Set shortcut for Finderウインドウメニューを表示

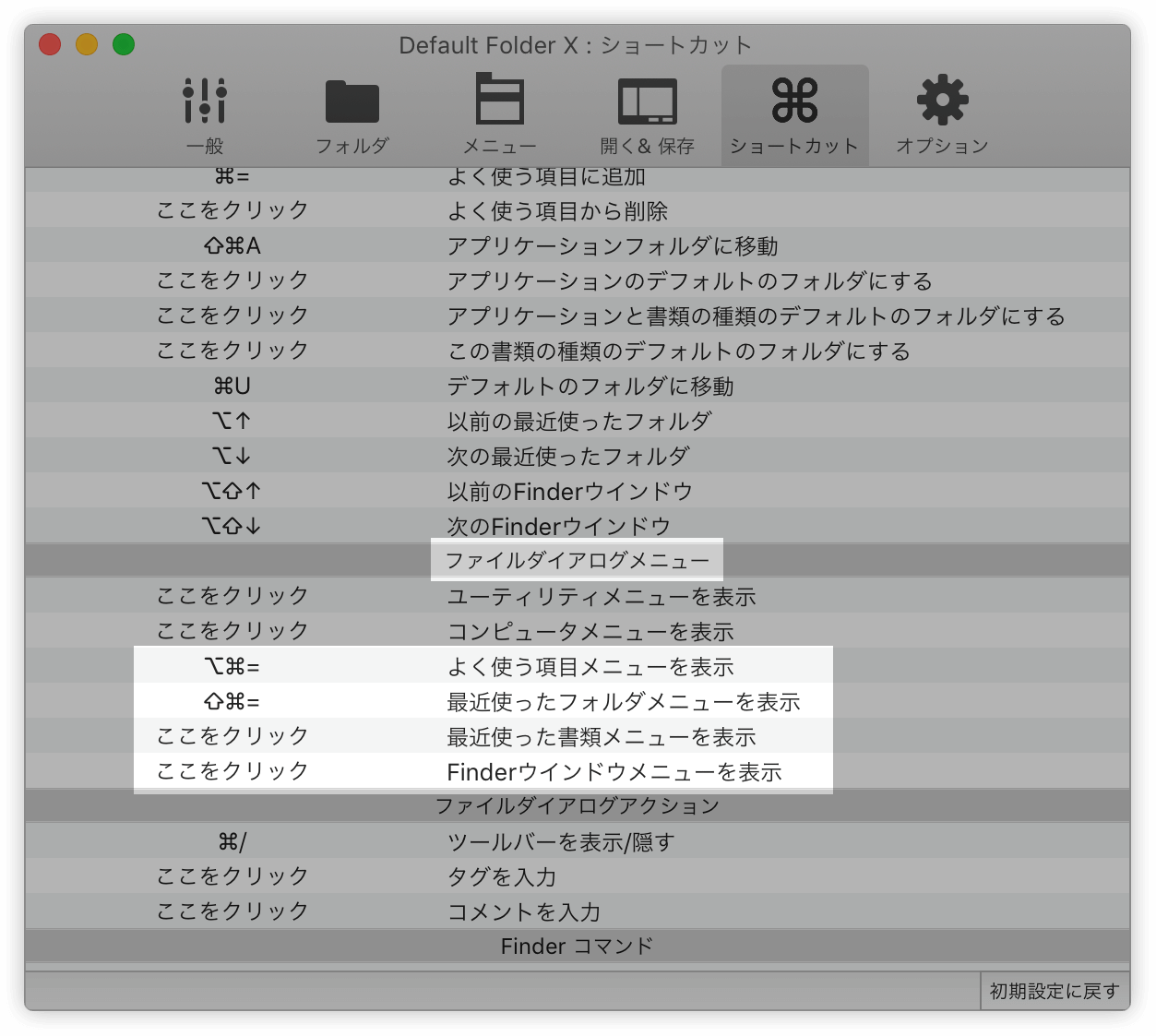[x=232, y=771]
